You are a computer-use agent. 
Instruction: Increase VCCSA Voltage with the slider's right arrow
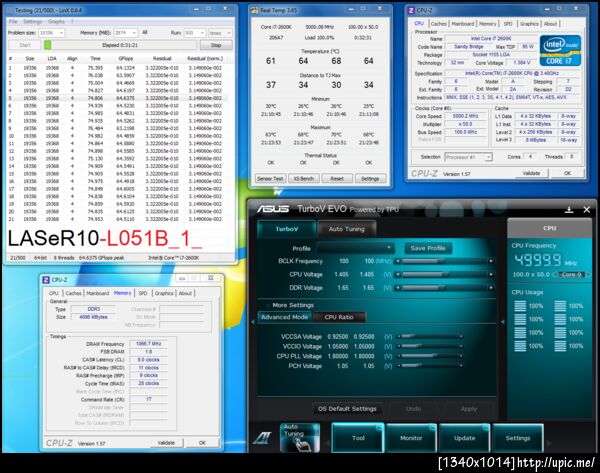[x=461, y=337]
